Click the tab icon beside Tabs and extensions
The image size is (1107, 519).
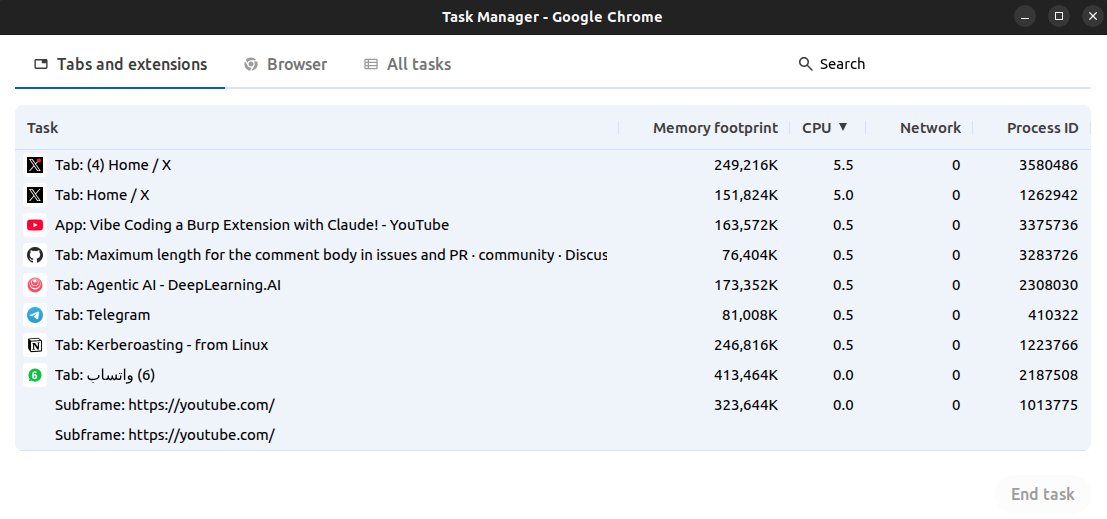tap(41, 64)
